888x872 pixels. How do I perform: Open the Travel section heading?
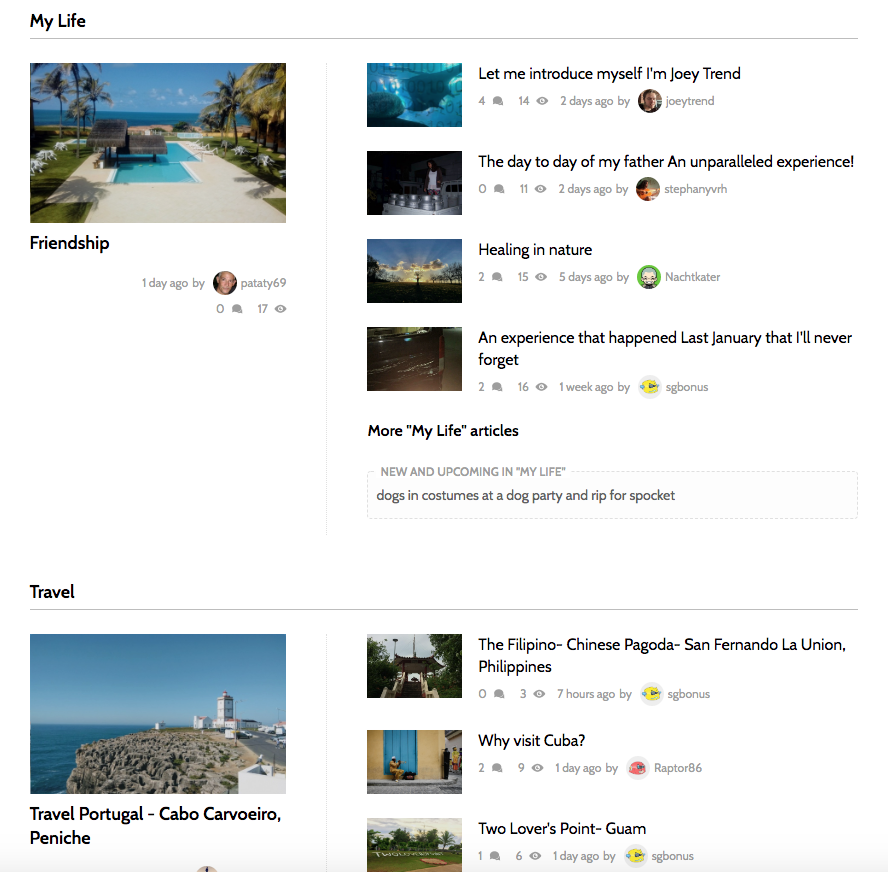tap(52, 592)
